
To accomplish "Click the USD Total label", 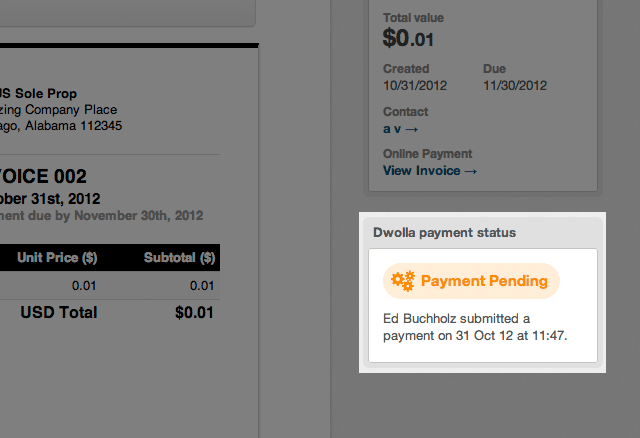I will click(x=59, y=312).
